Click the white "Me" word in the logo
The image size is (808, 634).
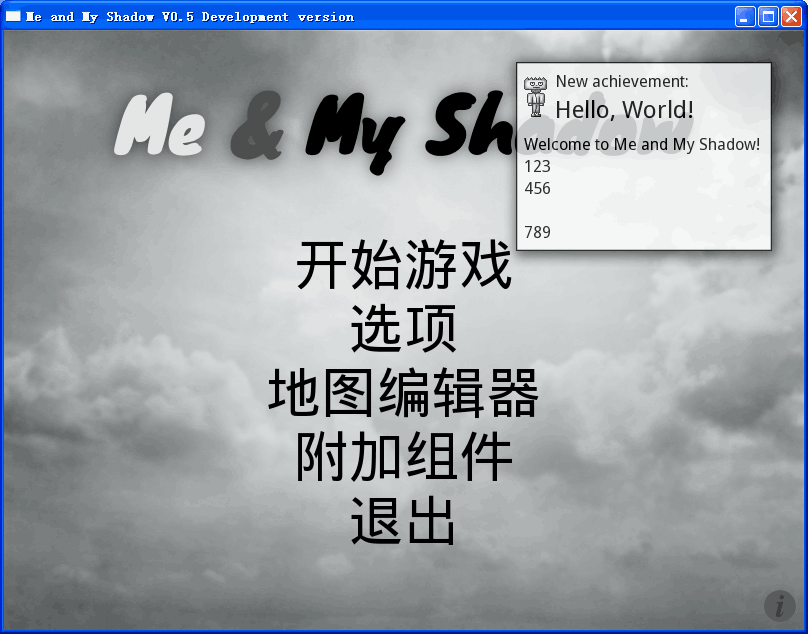[160, 127]
